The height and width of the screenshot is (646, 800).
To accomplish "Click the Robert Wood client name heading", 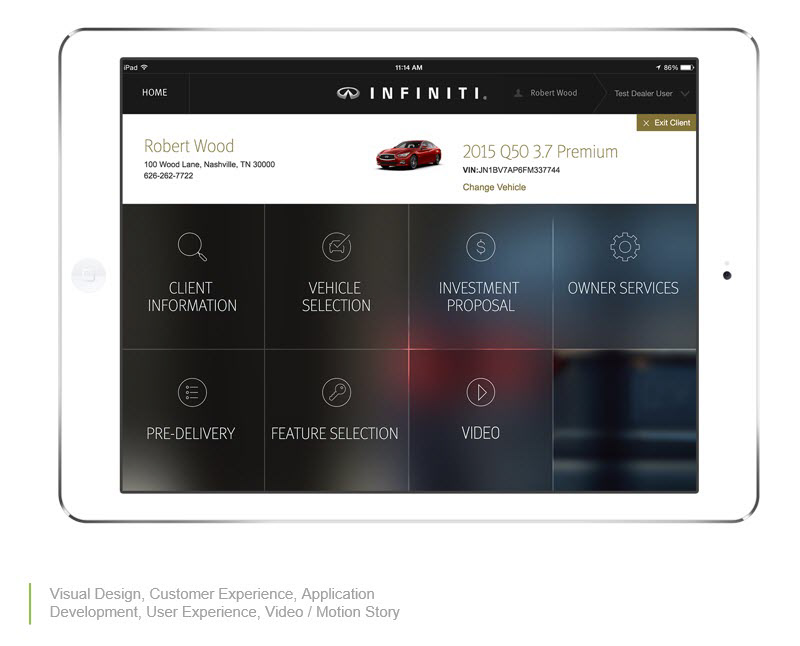I will (x=189, y=146).
